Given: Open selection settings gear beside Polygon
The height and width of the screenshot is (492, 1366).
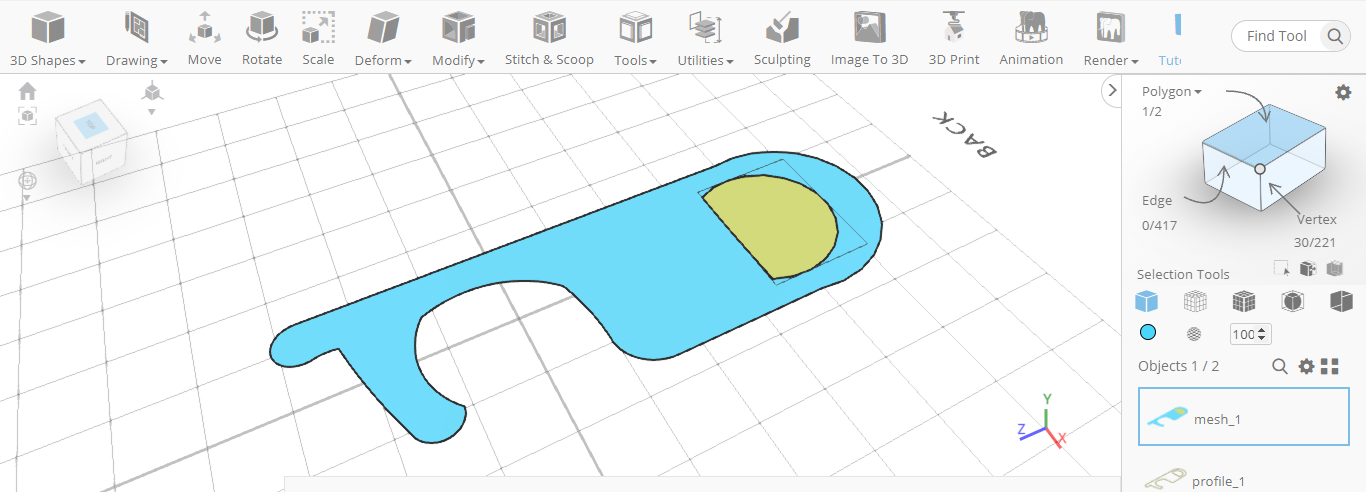Looking at the screenshot, I should pos(1343,92).
